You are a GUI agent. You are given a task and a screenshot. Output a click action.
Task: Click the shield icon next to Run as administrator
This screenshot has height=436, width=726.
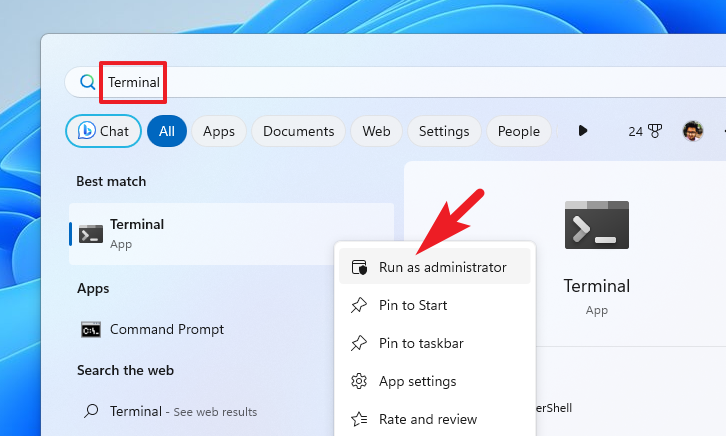click(359, 268)
